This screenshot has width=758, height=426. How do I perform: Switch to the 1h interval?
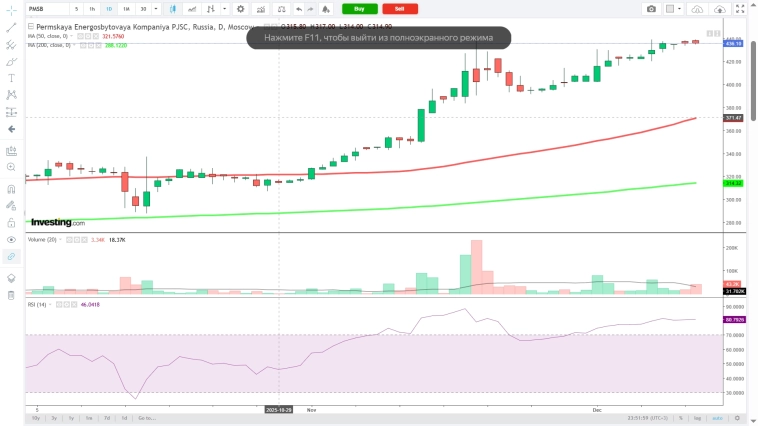coord(92,9)
